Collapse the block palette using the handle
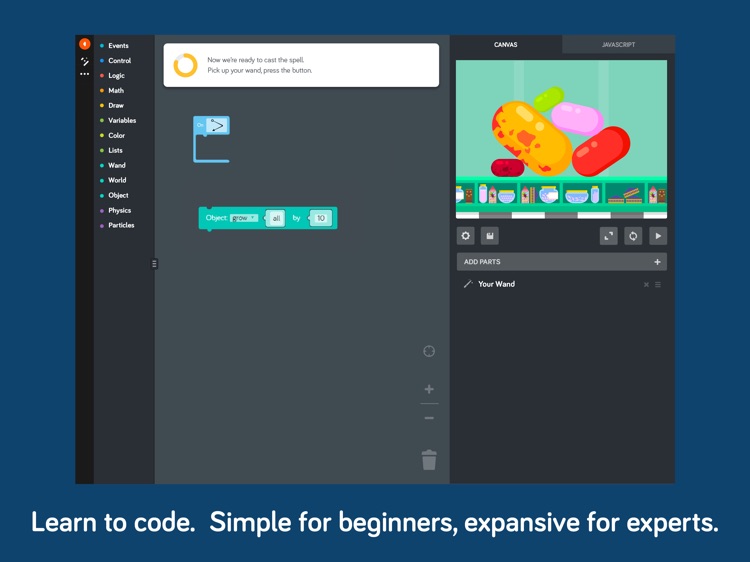 point(154,264)
